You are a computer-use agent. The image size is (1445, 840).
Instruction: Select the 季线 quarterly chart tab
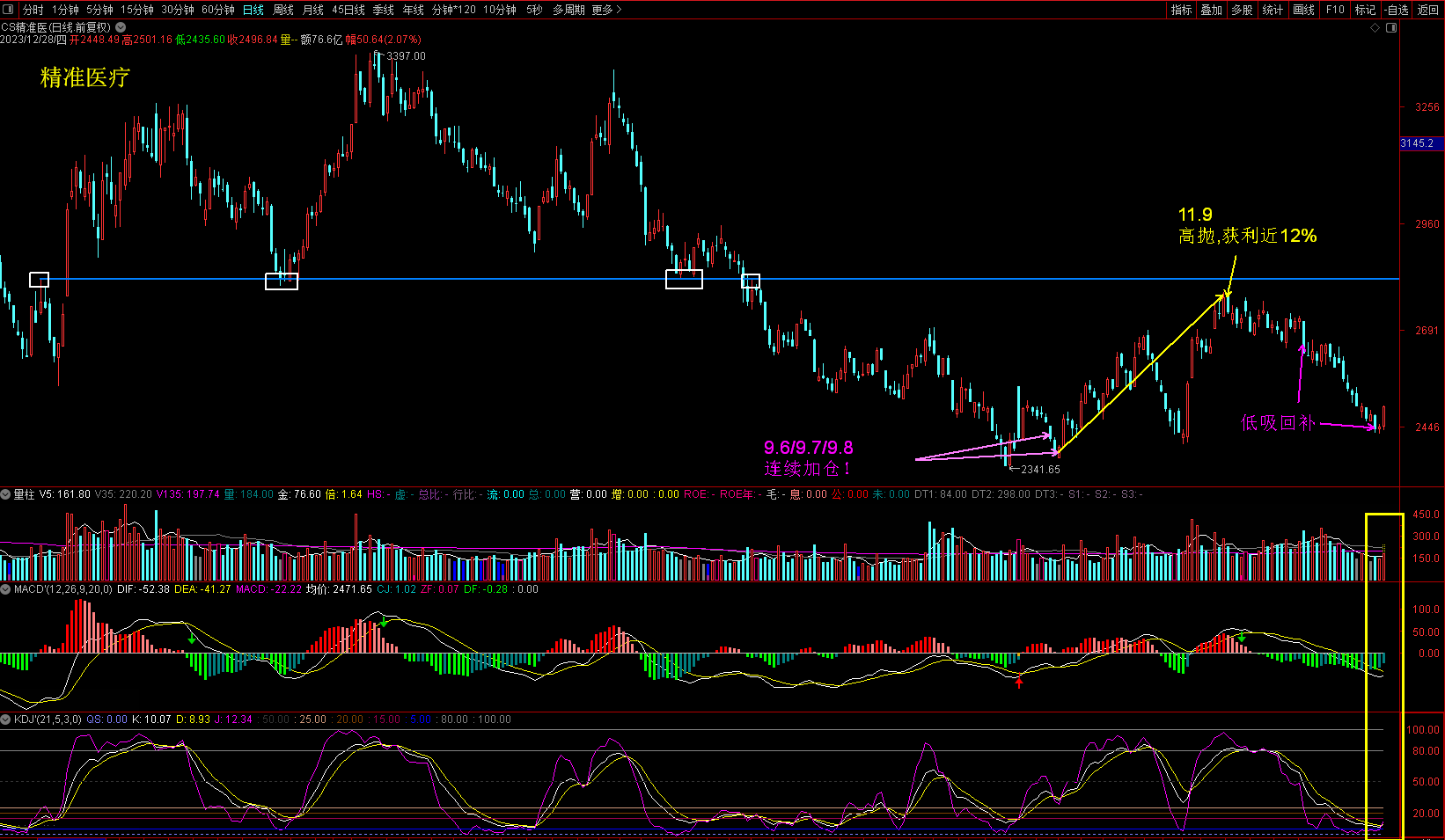[x=384, y=10]
